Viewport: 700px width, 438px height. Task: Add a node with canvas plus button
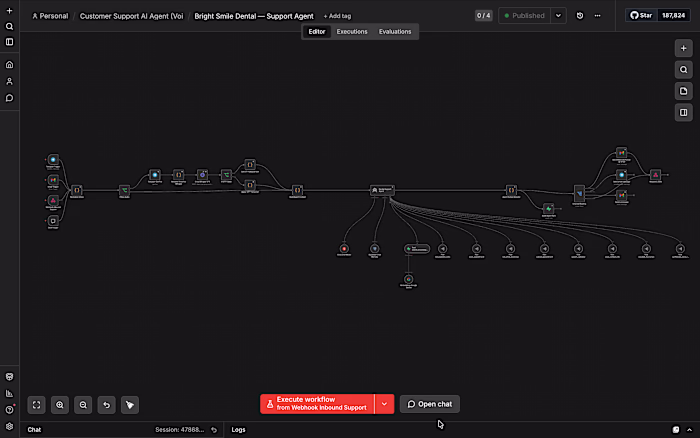point(683,48)
